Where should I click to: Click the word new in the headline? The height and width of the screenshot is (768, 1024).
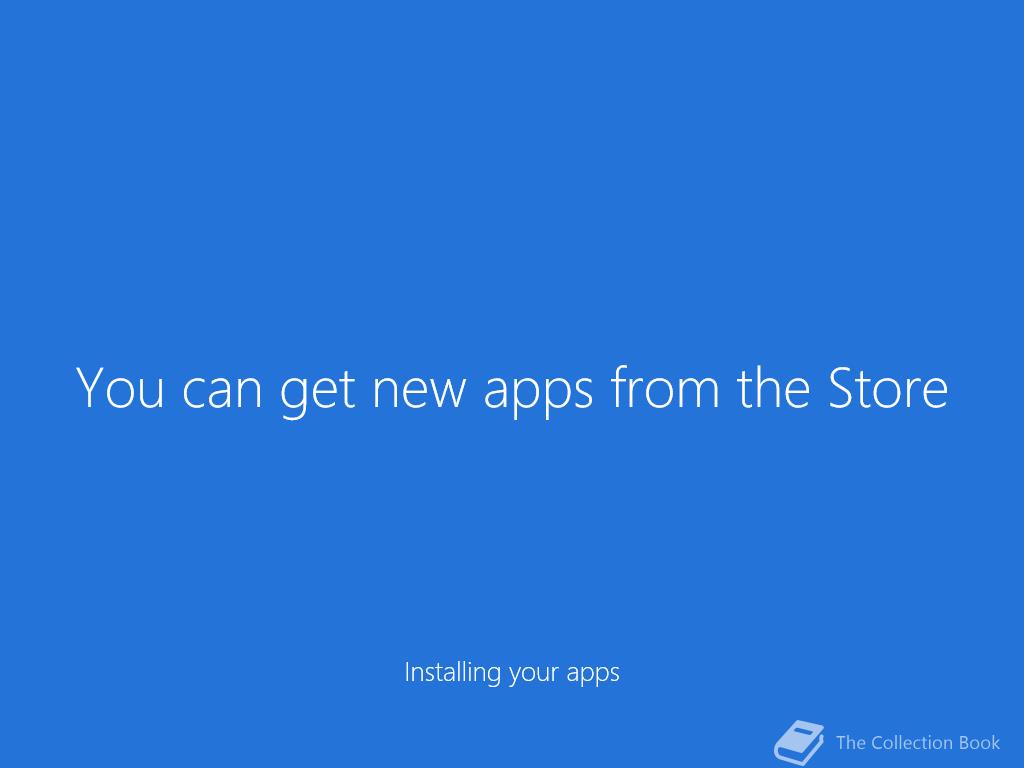pos(419,392)
